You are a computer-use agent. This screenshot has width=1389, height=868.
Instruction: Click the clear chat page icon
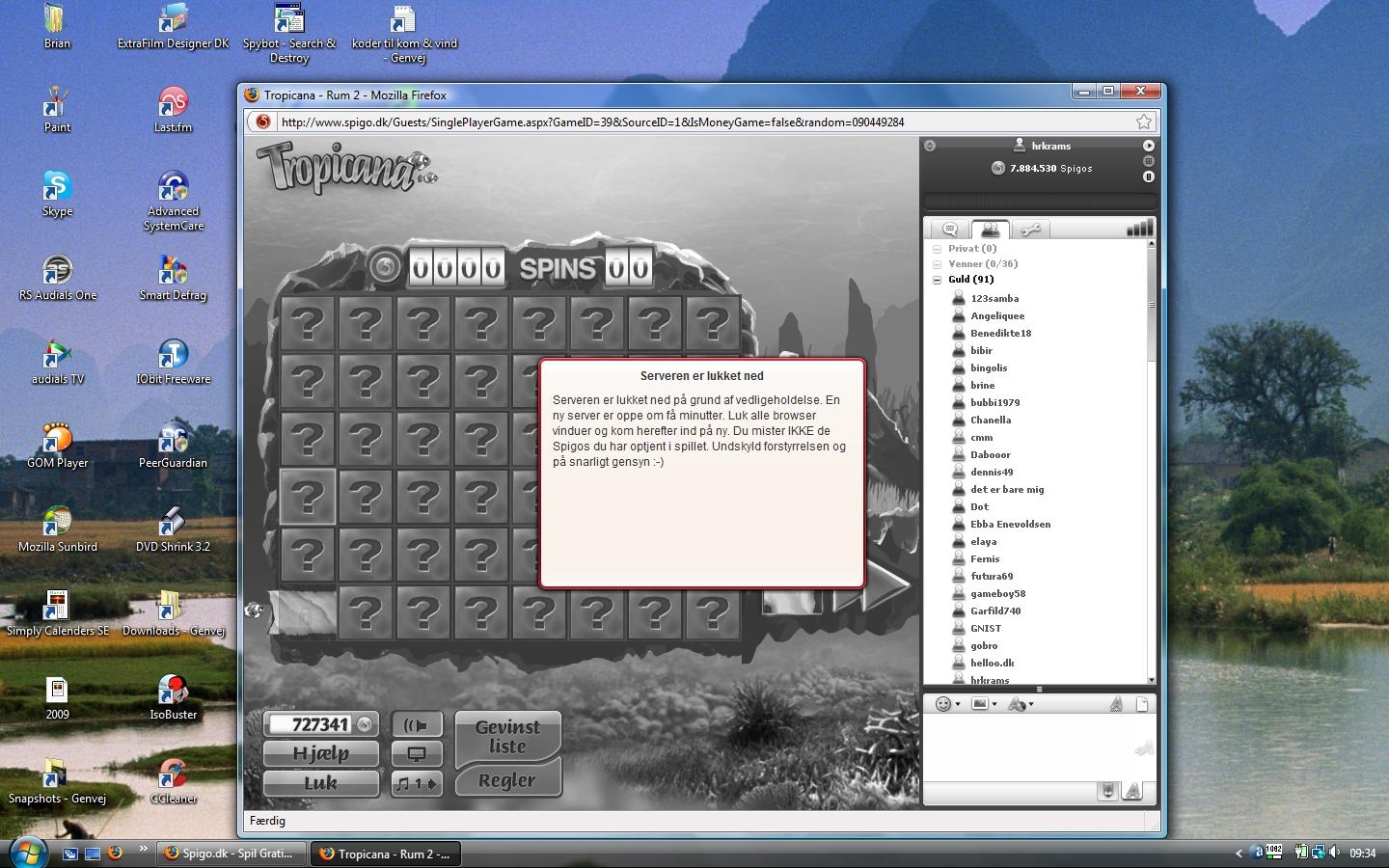click(x=1142, y=704)
